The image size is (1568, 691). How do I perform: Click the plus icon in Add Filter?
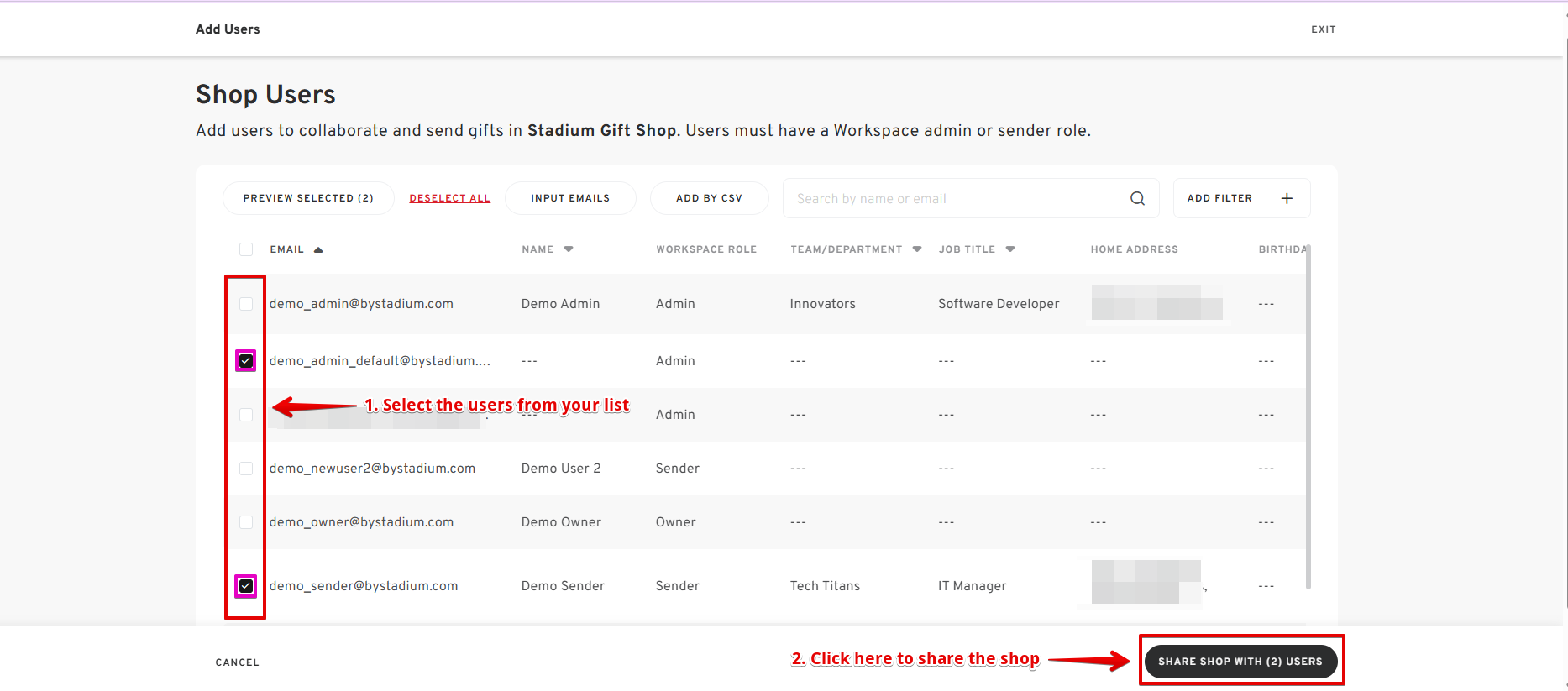1286,198
